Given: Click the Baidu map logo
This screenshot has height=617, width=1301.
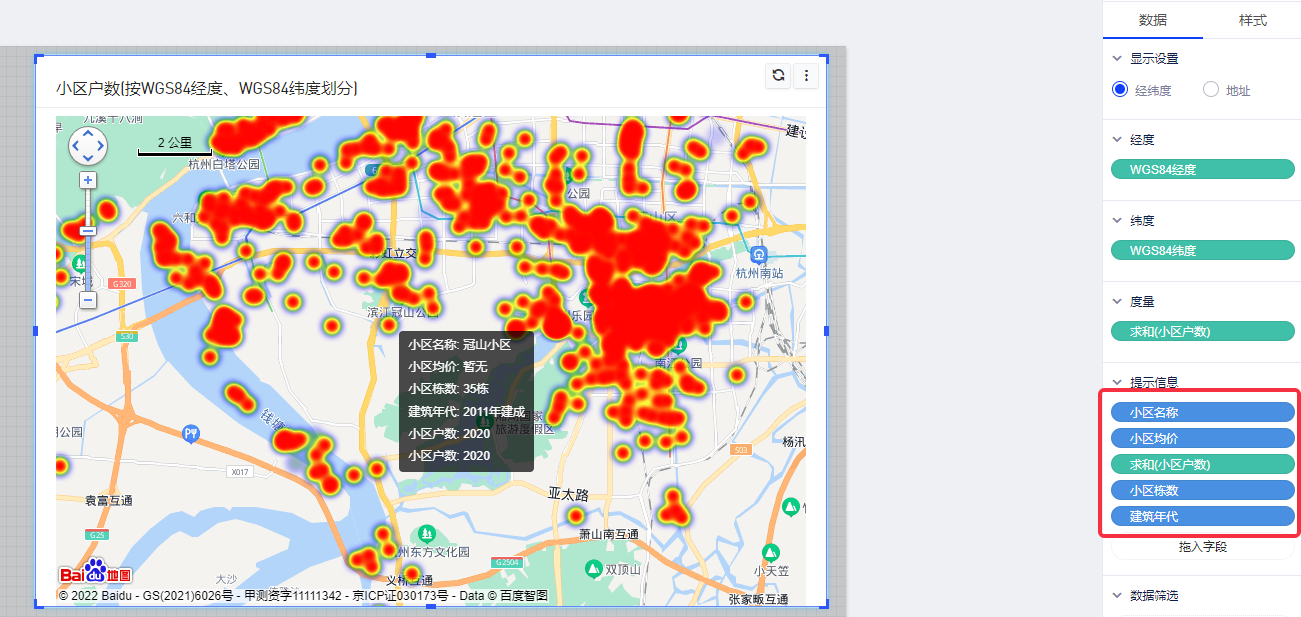Looking at the screenshot, I should pos(95,574).
